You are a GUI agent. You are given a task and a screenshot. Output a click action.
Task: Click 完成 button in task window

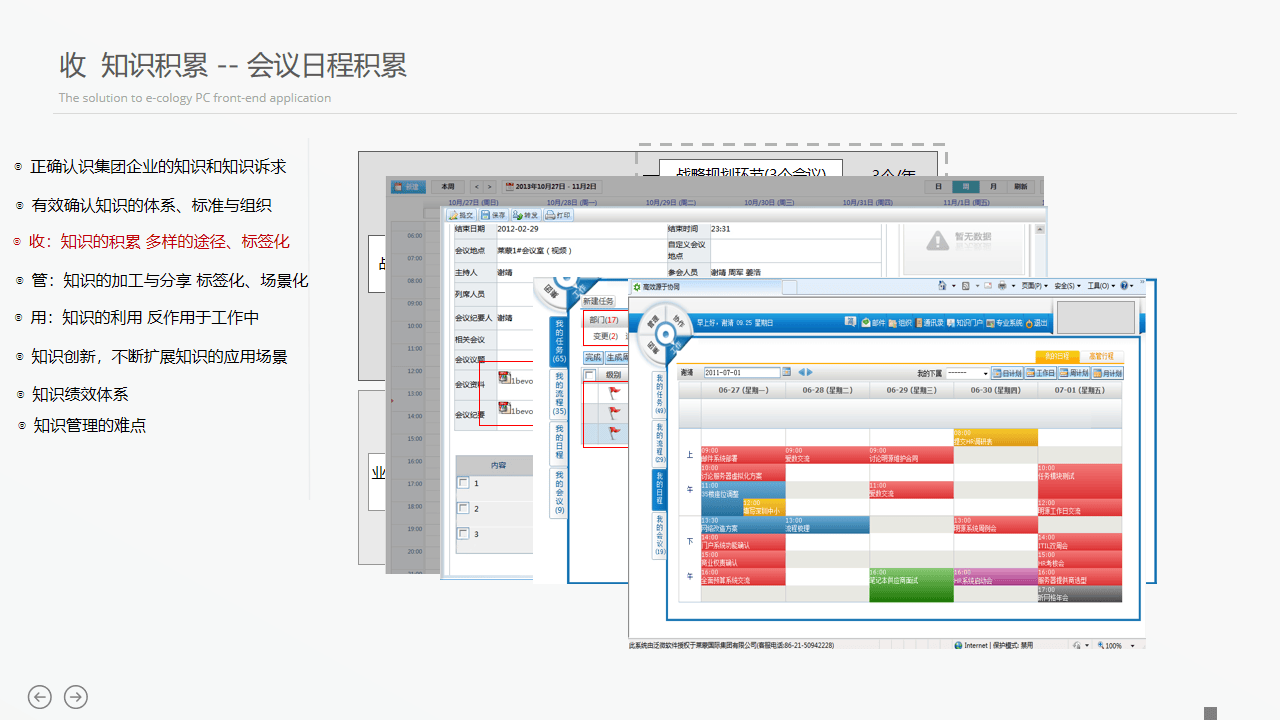pos(593,357)
